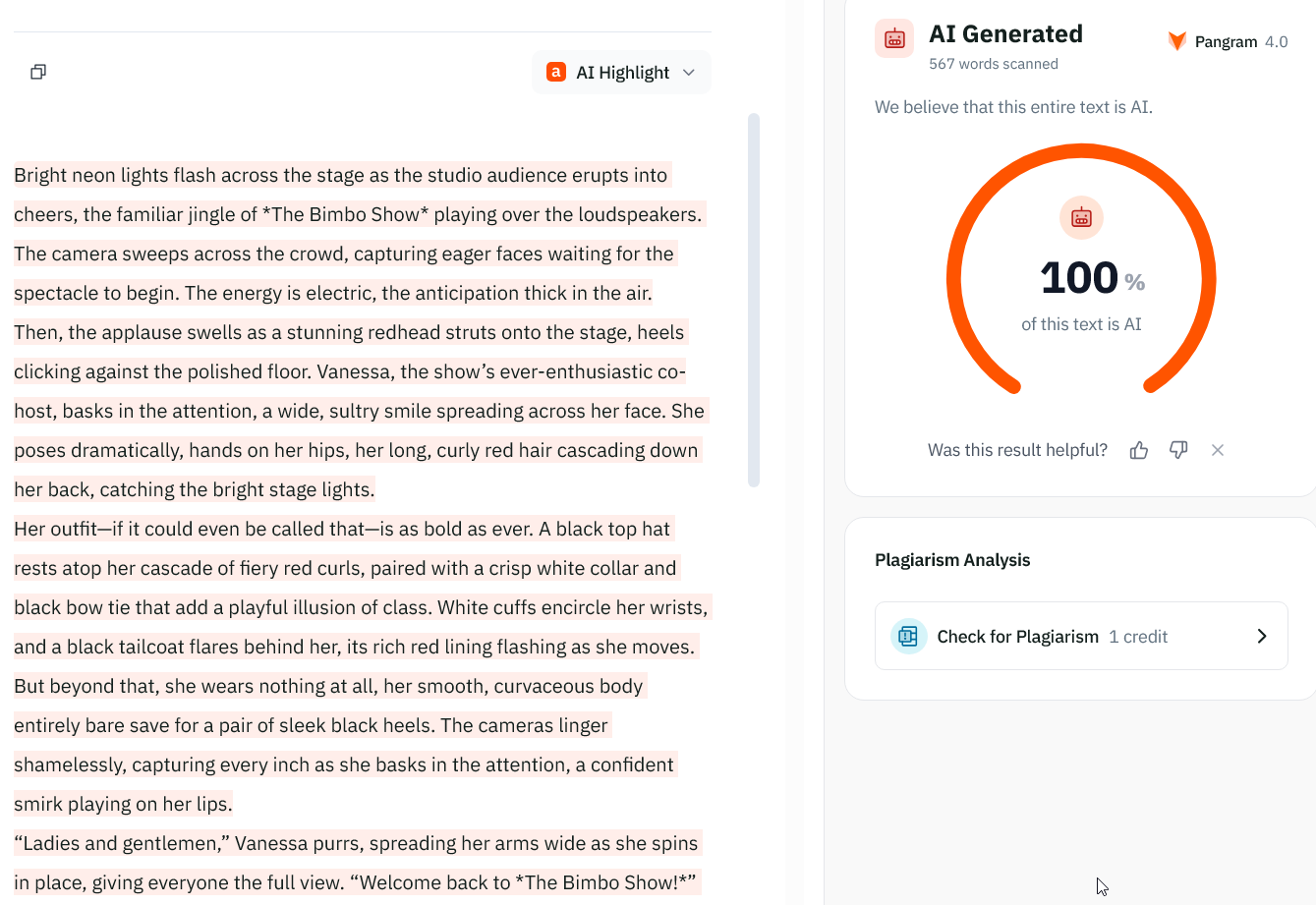
Task: Click the orange AI Highlight badge icon
Action: tap(556, 72)
